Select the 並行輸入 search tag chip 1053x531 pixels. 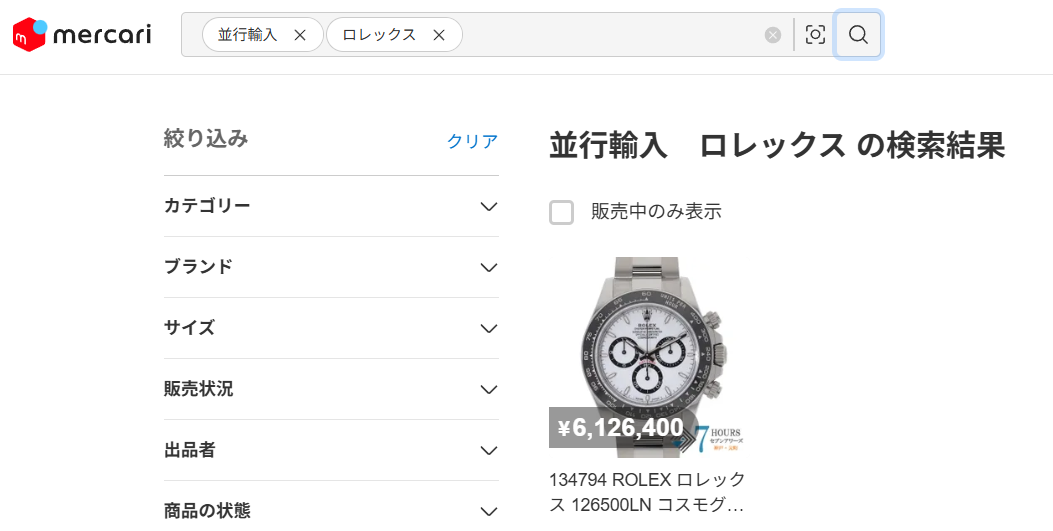coord(248,35)
